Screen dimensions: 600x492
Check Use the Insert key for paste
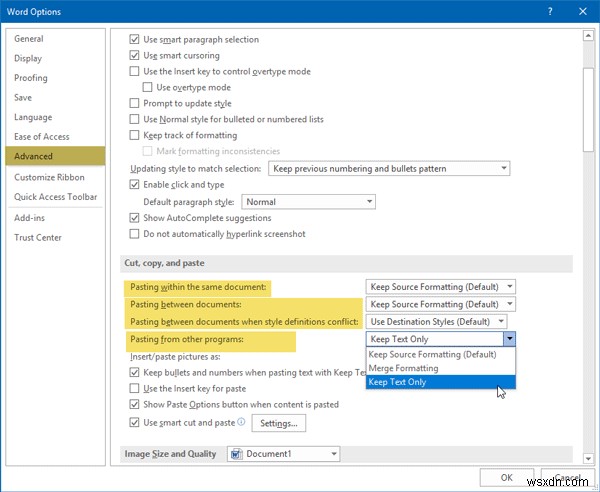click(134, 388)
